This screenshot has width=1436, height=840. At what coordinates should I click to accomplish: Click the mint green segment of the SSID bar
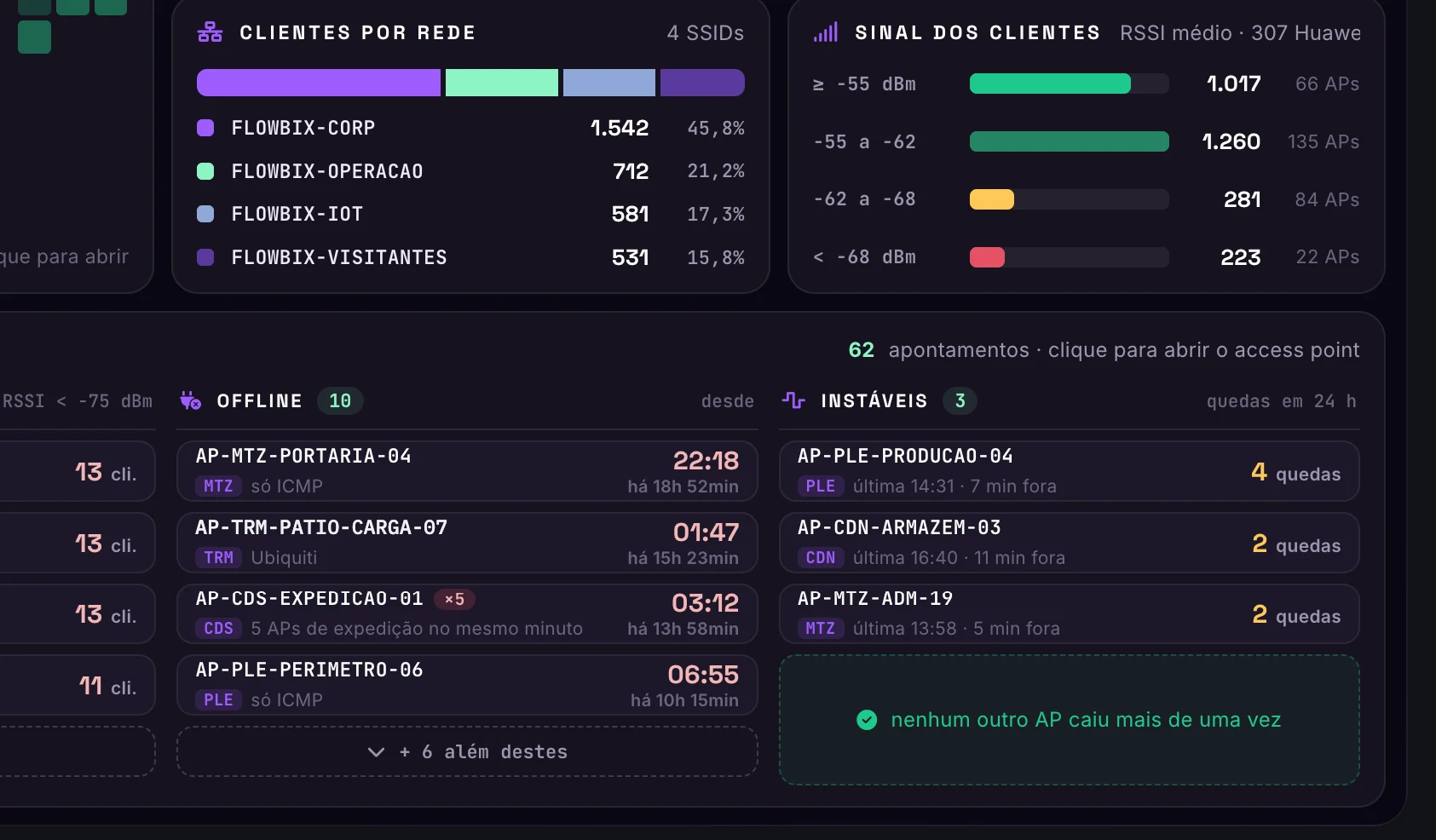coord(502,83)
